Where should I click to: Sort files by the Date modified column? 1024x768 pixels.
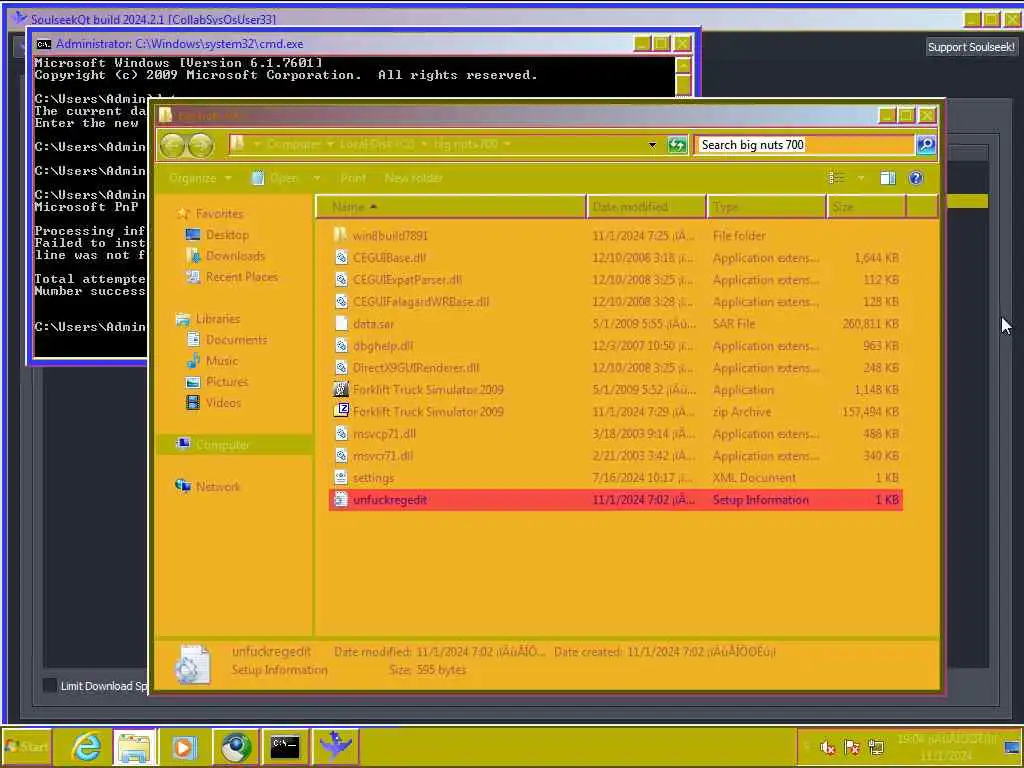tap(646, 206)
